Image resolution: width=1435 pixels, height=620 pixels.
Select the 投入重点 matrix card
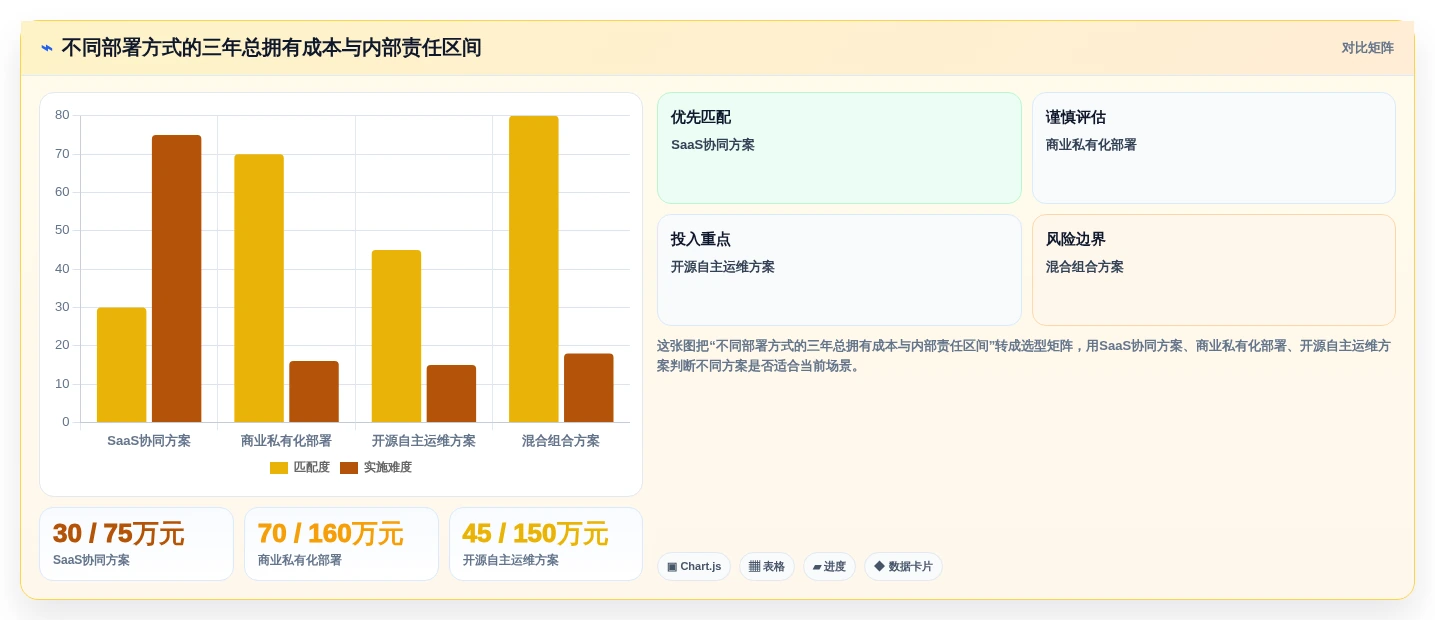click(839, 270)
